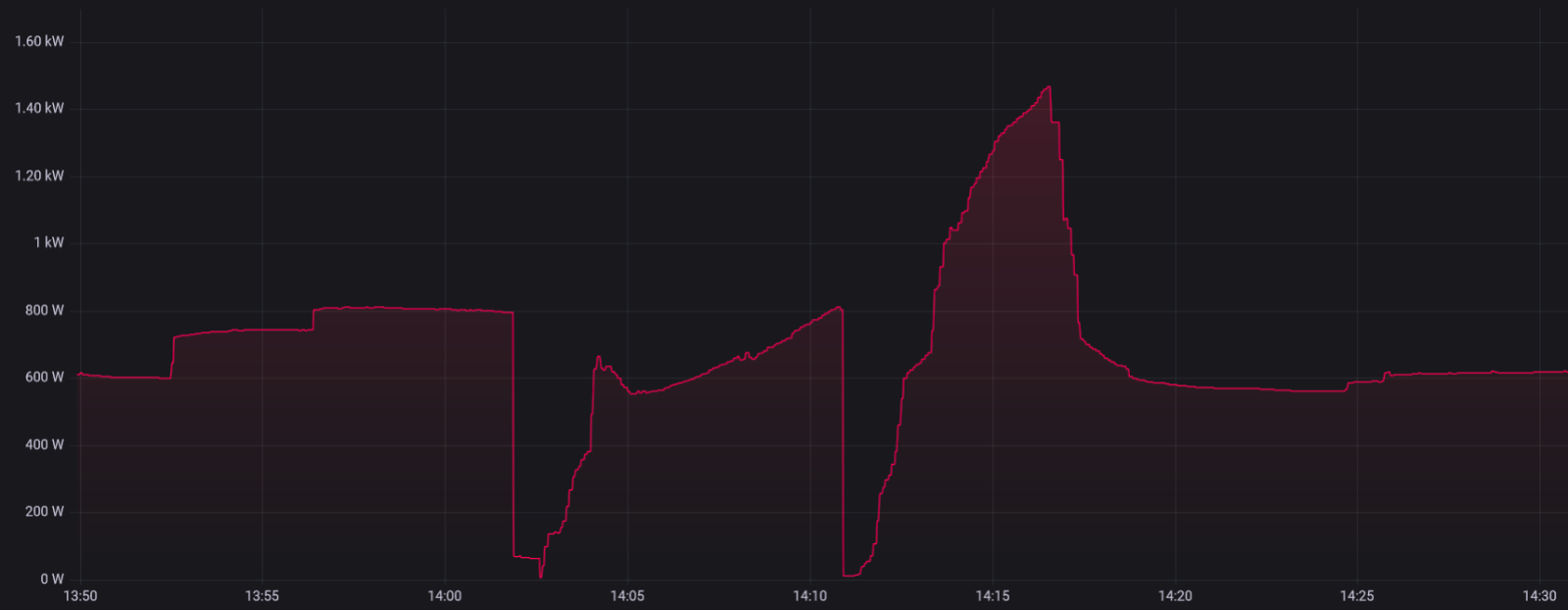Click the 14:00 time axis label

click(445, 595)
